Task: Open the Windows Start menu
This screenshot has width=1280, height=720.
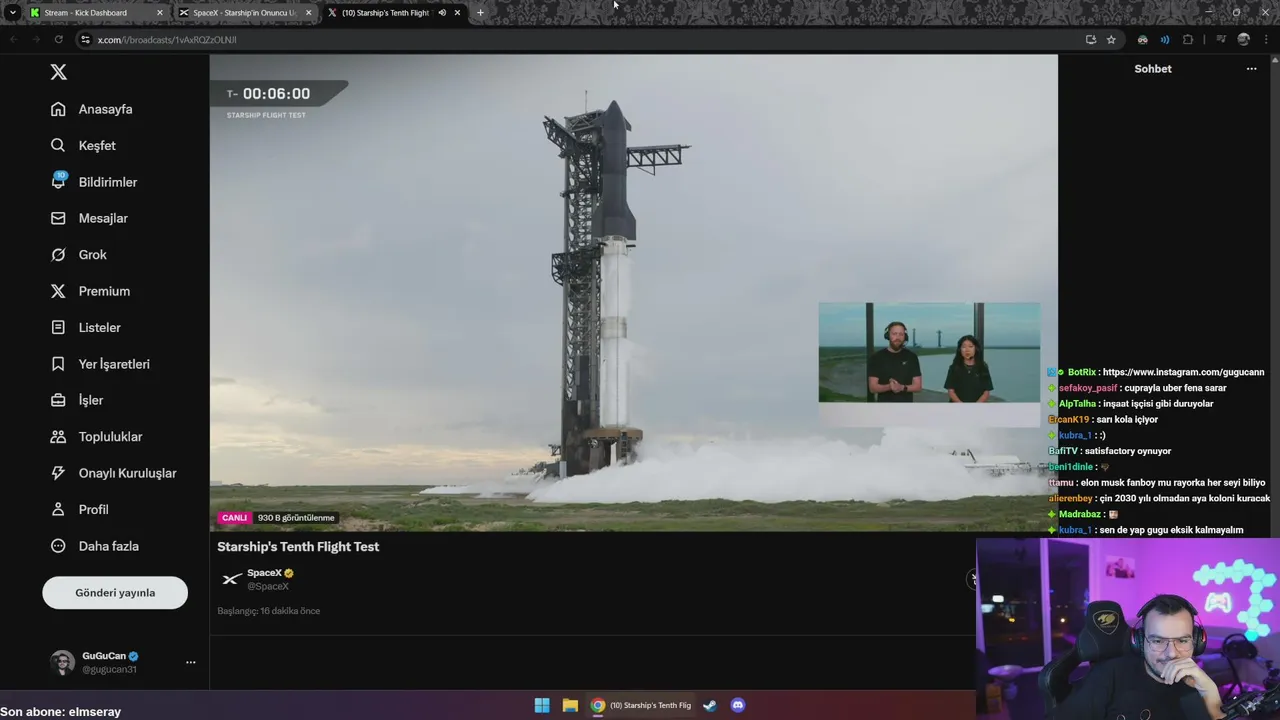Action: click(x=542, y=705)
